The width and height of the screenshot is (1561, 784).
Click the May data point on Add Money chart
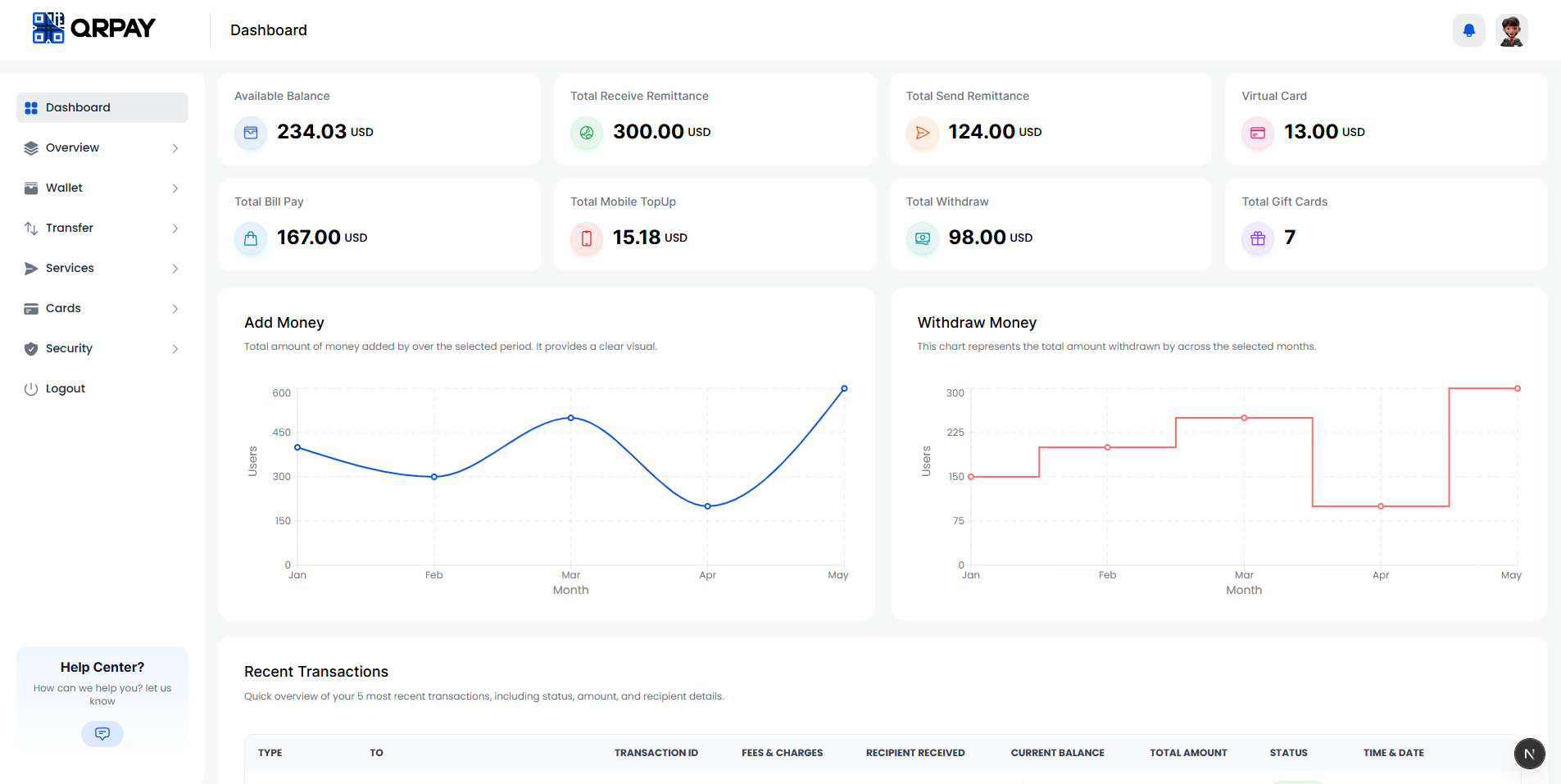(x=845, y=387)
